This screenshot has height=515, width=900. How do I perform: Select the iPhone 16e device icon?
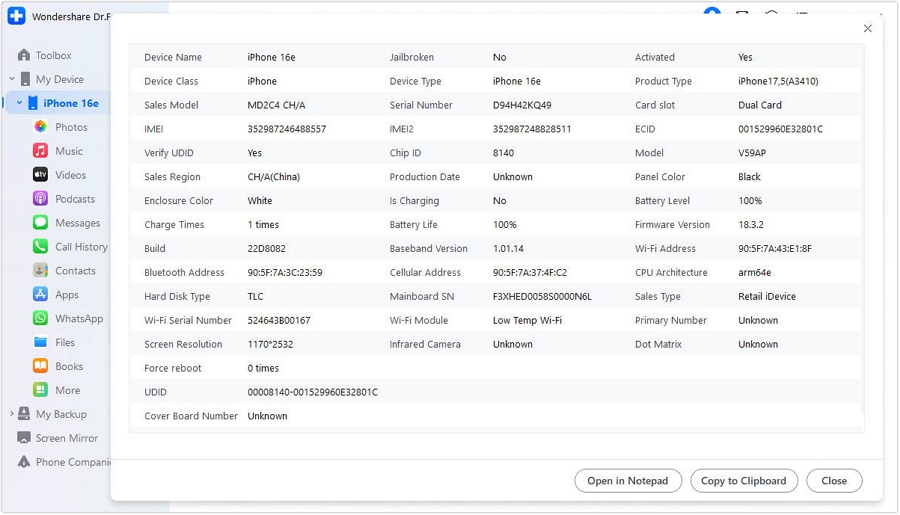[x=33, y=103]
